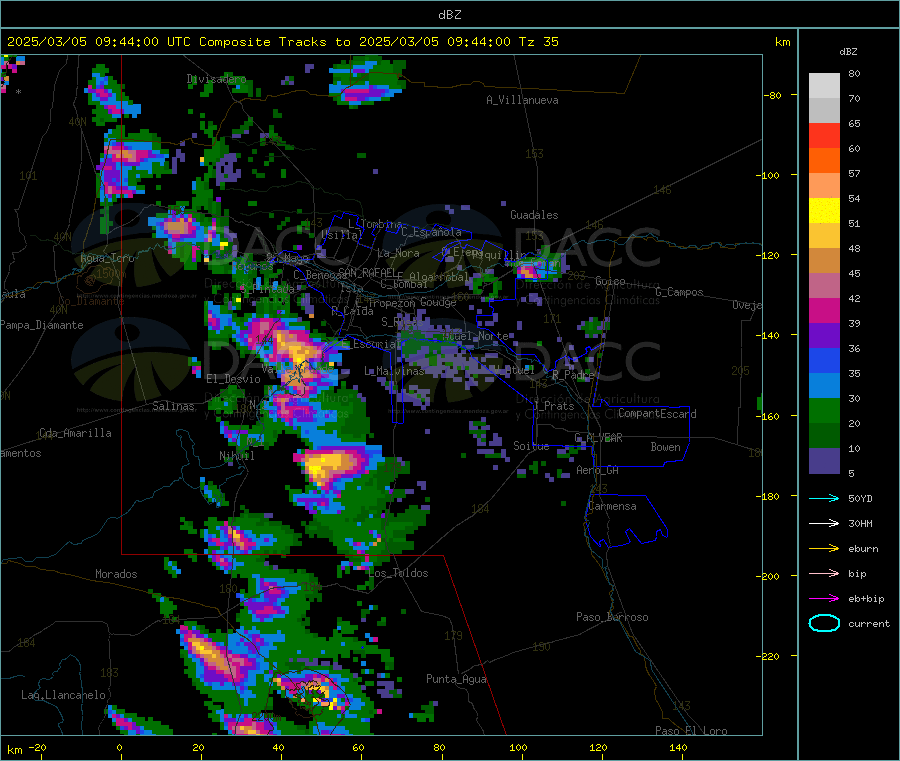Click the 'A_Villanueva' map label
The width and height of the screenshot is (900, 761).
coord(522,100)
